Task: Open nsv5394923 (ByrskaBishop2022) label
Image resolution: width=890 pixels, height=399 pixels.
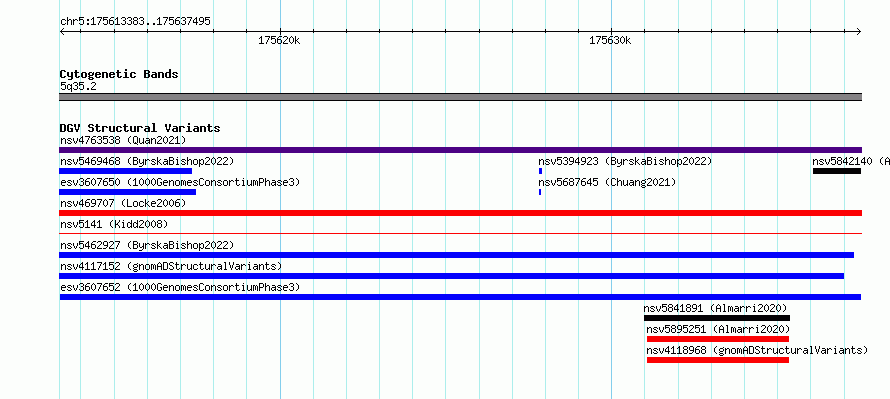Action: click(x=625, y=161)
